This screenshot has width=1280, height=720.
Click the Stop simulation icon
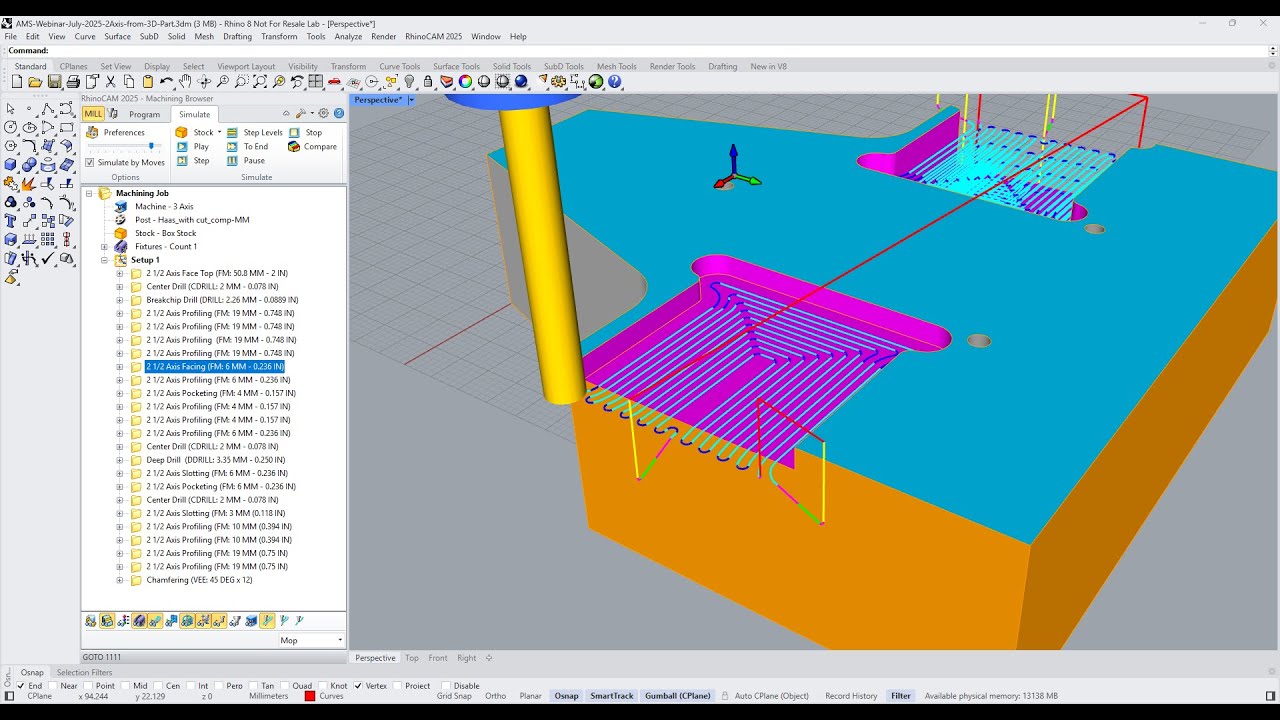pyautogui.click(x=294, y=133)
